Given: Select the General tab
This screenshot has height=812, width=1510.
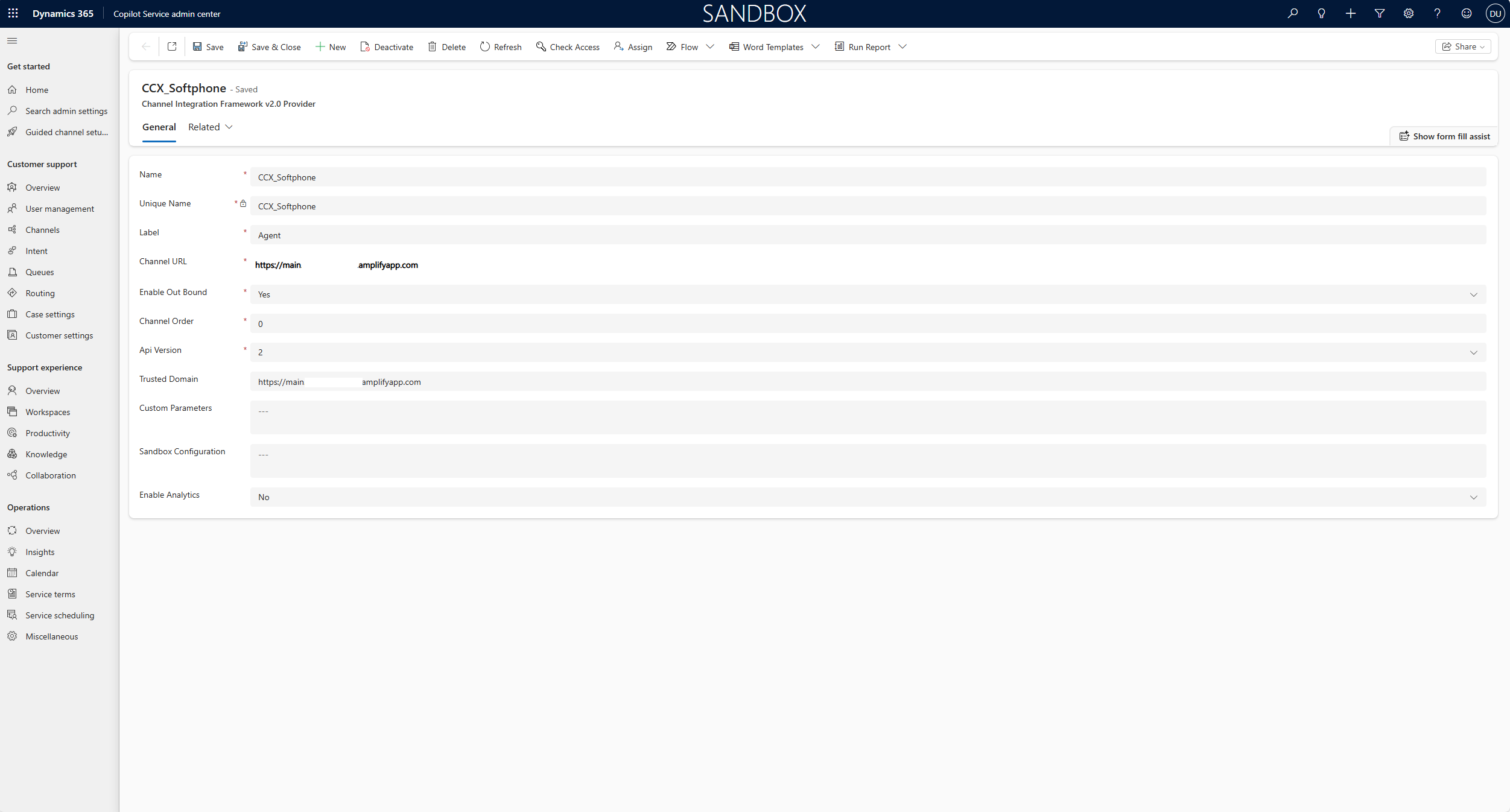Looking at the screenshot, I should point(159,127).
